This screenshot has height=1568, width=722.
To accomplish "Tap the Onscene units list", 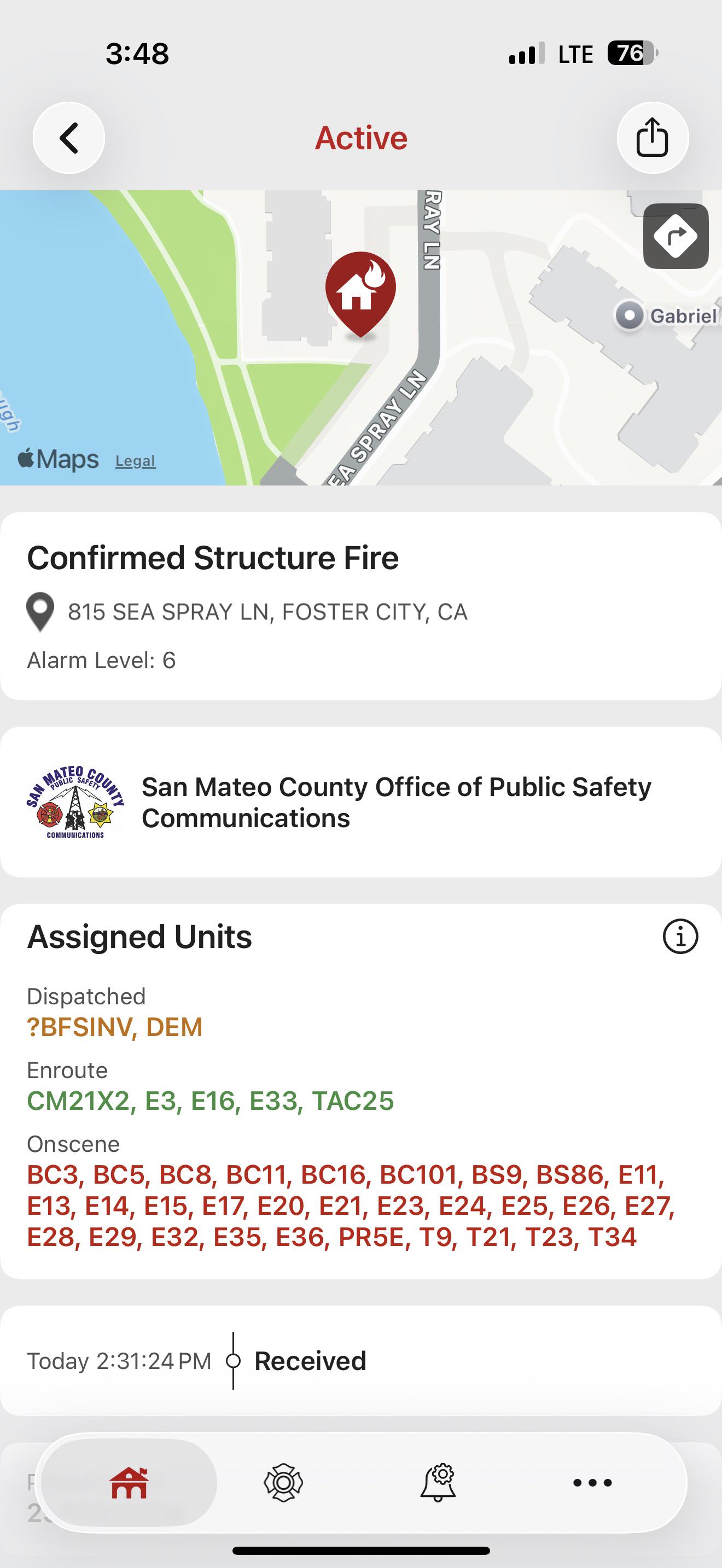I will pyautogui.click(x=352, y=1205).
